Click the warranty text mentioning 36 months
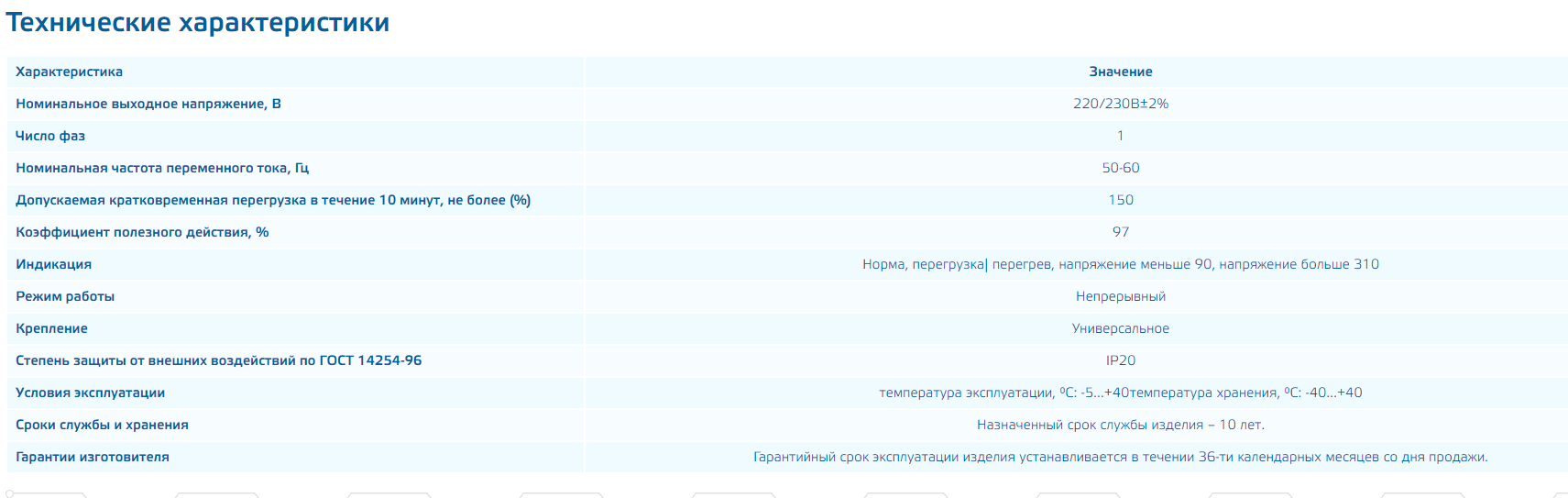 pos(1120,457)
